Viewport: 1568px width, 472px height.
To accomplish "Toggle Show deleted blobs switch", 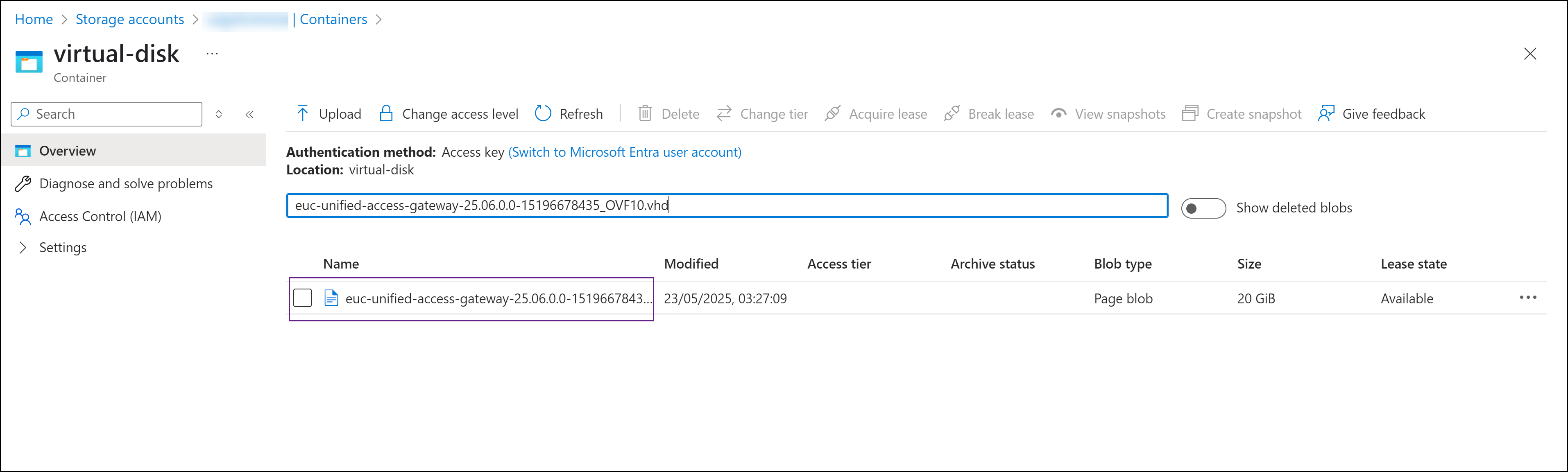I will coord(1203,208).
